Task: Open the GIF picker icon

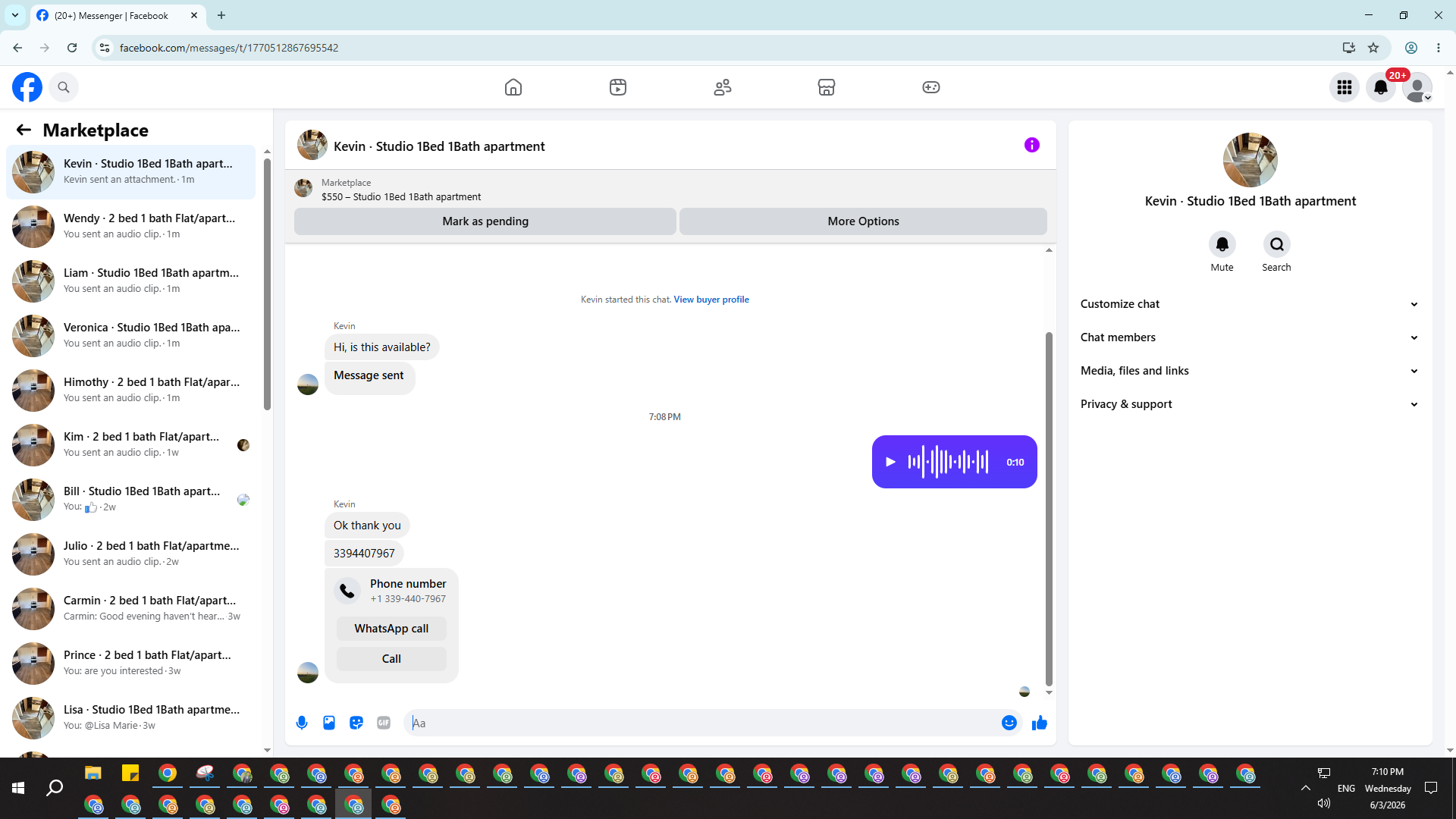Action: coord(384,723)
